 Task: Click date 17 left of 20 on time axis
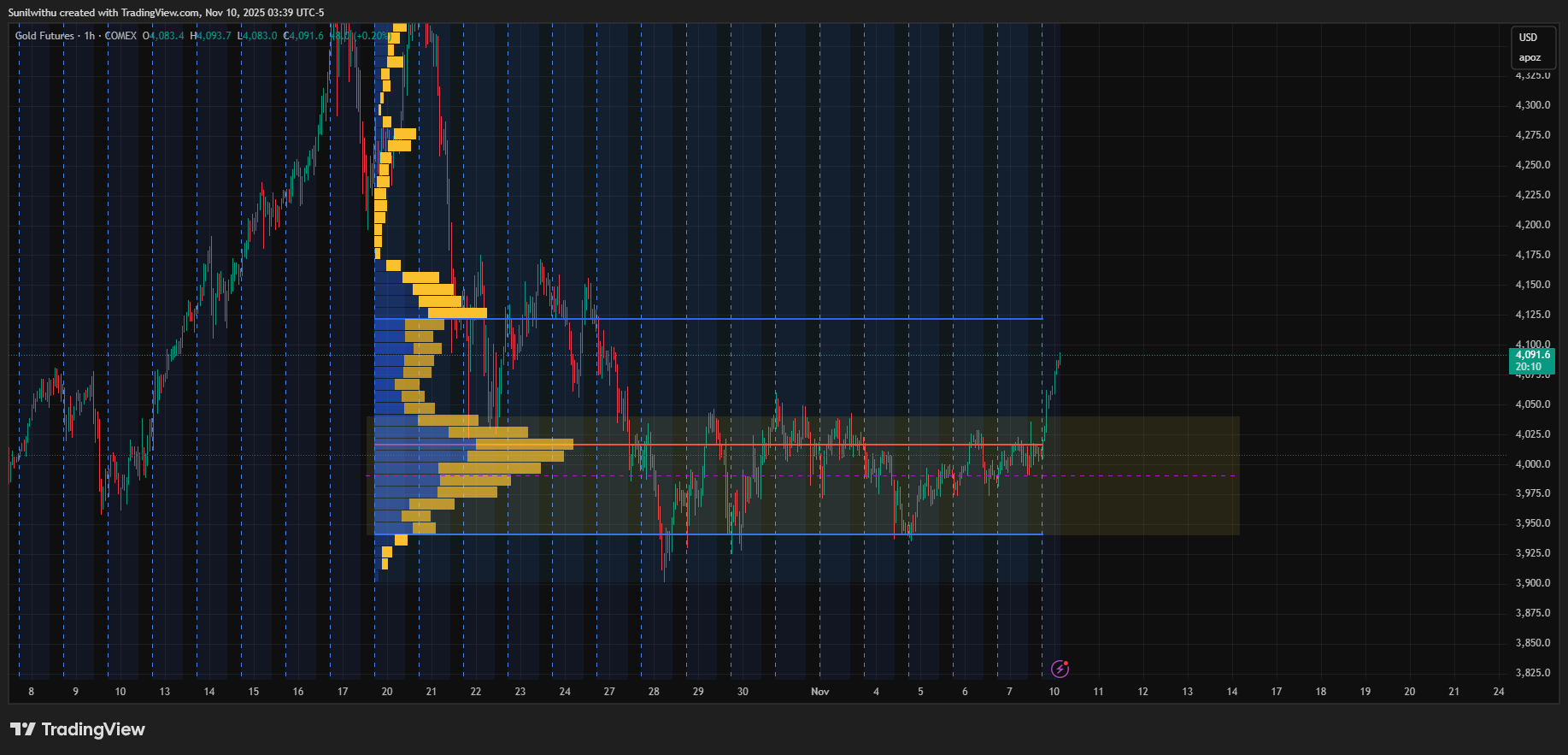point(343,692)
